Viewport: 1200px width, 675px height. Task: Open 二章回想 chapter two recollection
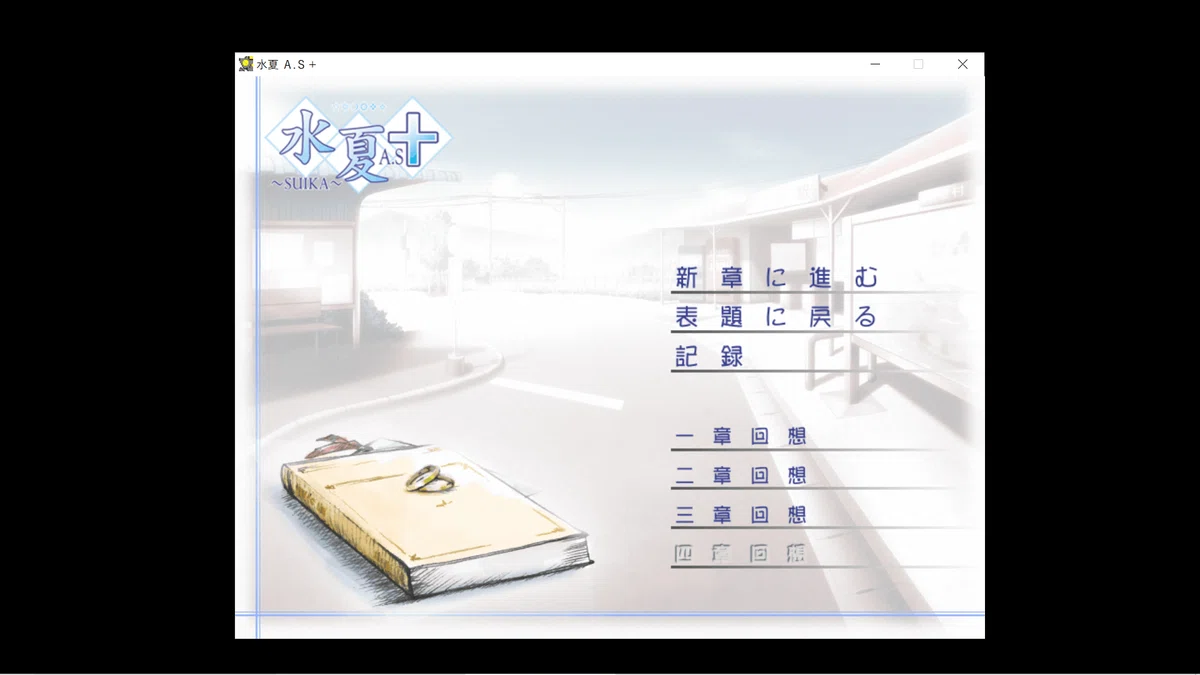coord(740,476)
